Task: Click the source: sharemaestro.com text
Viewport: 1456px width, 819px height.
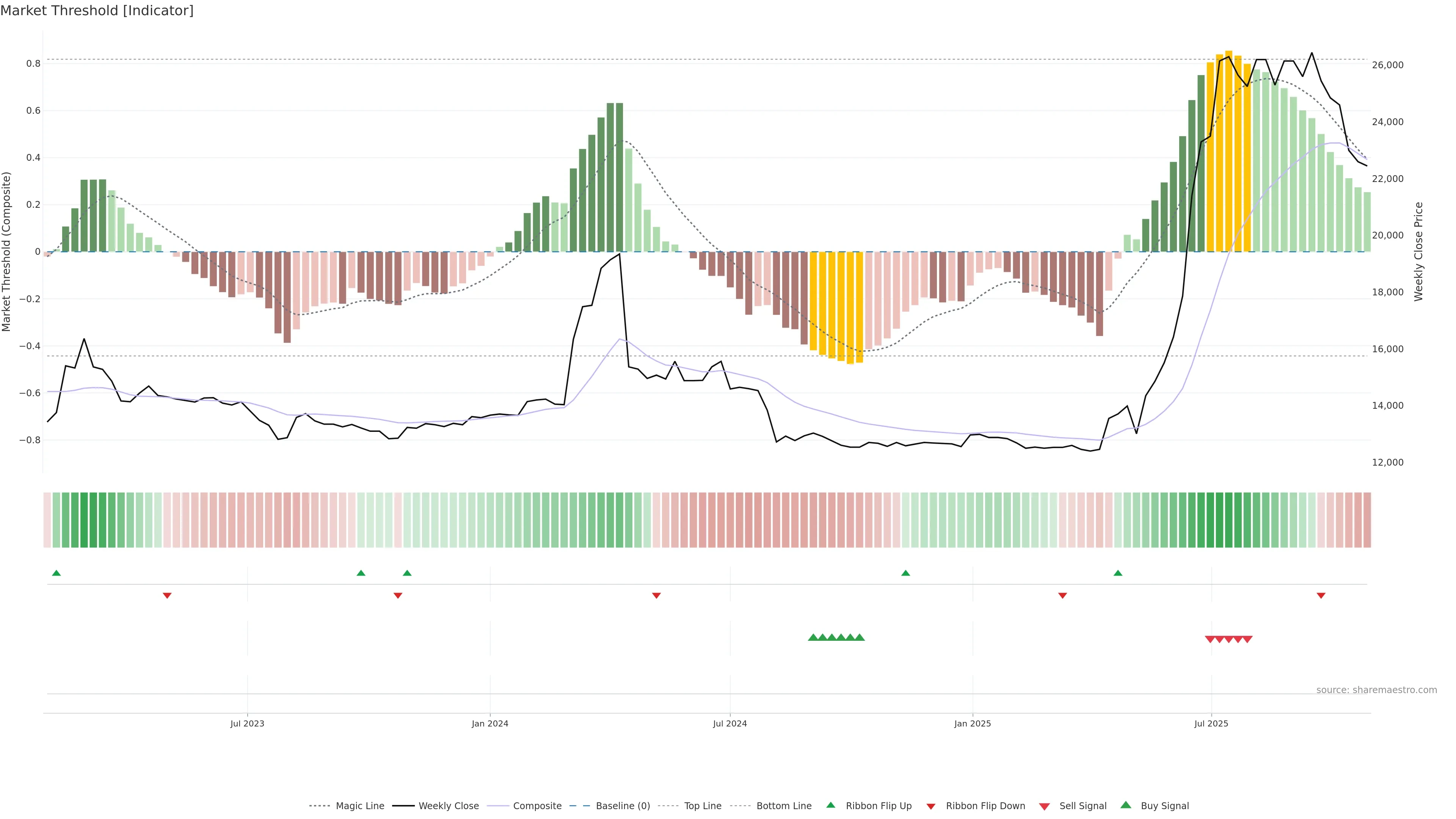Action: [1376, 690]
